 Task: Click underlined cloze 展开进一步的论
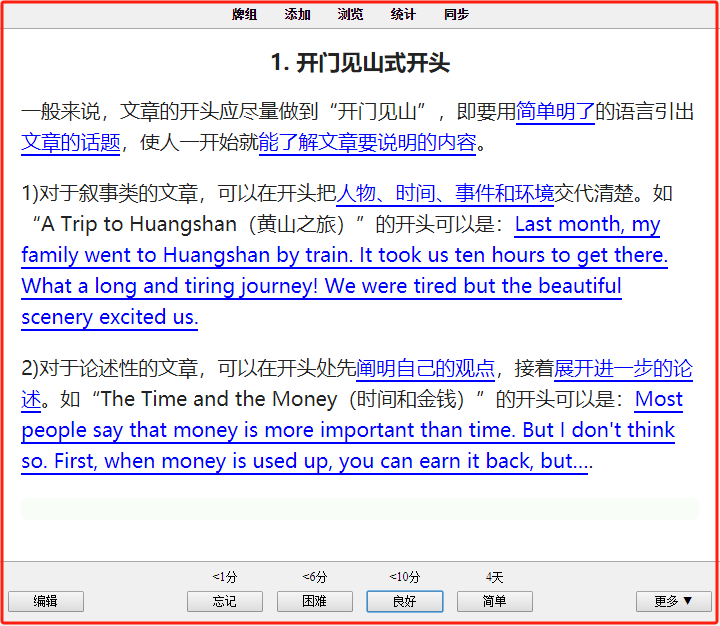tap(623, 368)
